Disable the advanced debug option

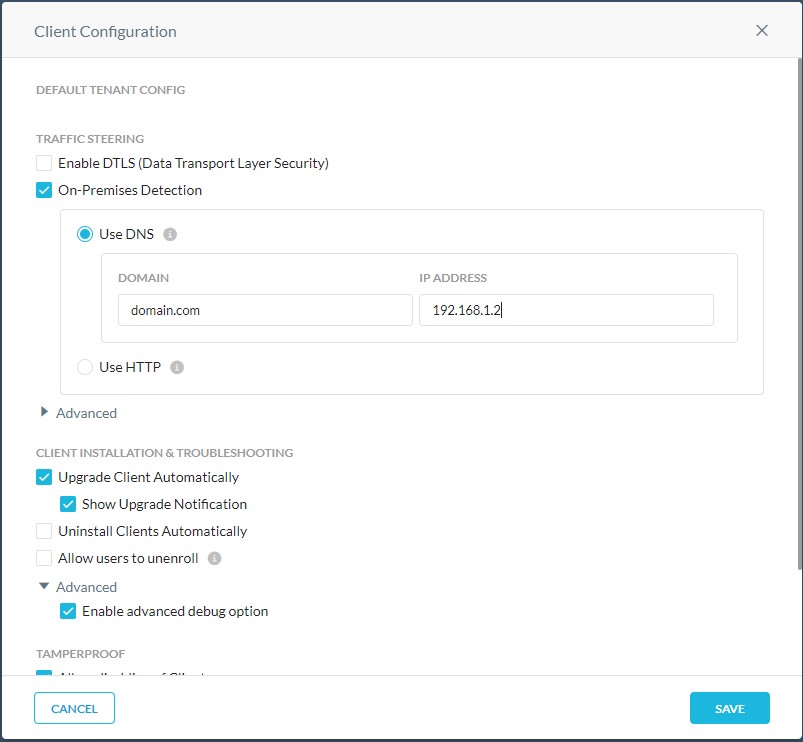tap(67, 611)
